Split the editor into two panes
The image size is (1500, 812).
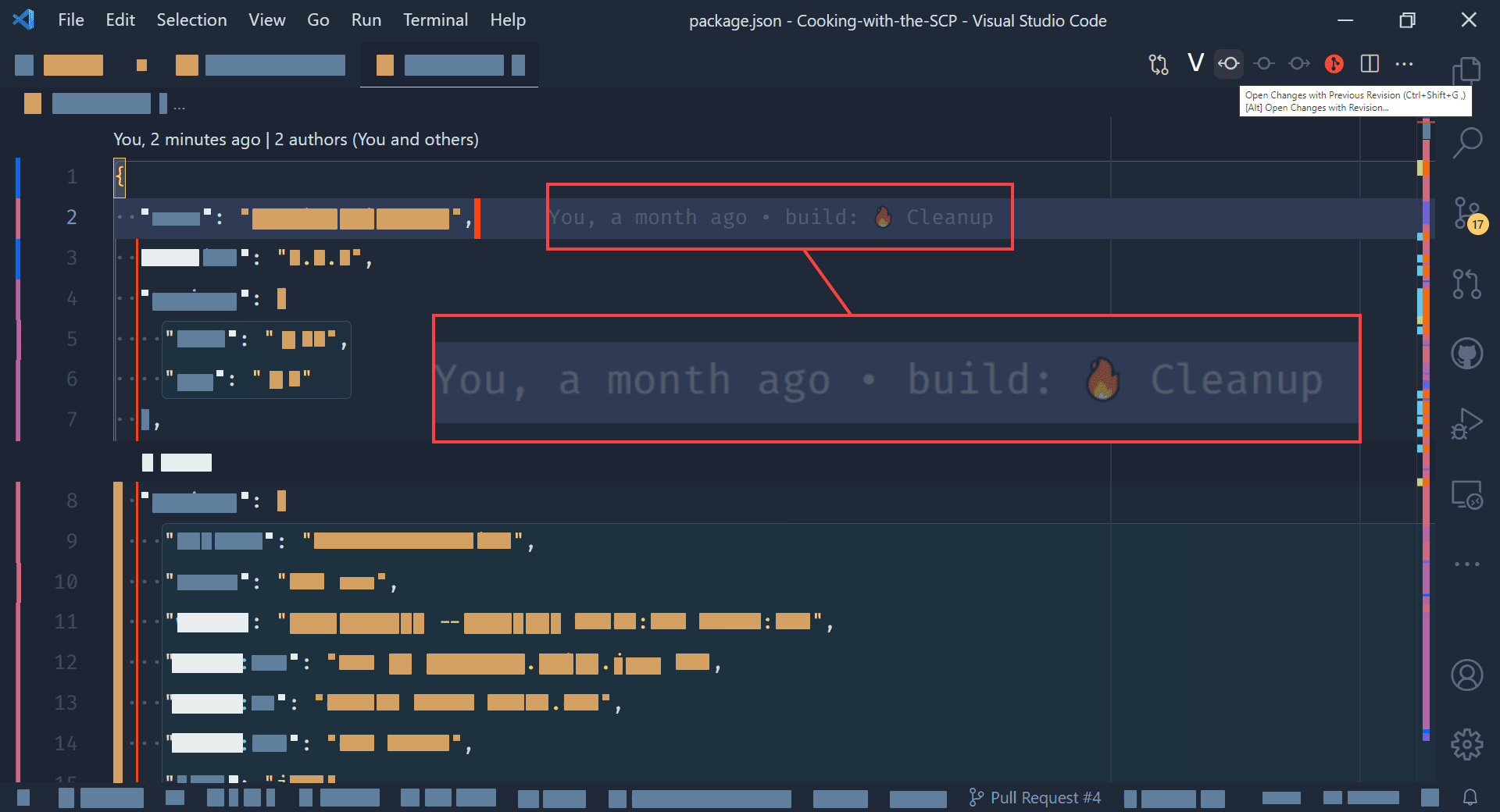click(x=1370, y=64)
